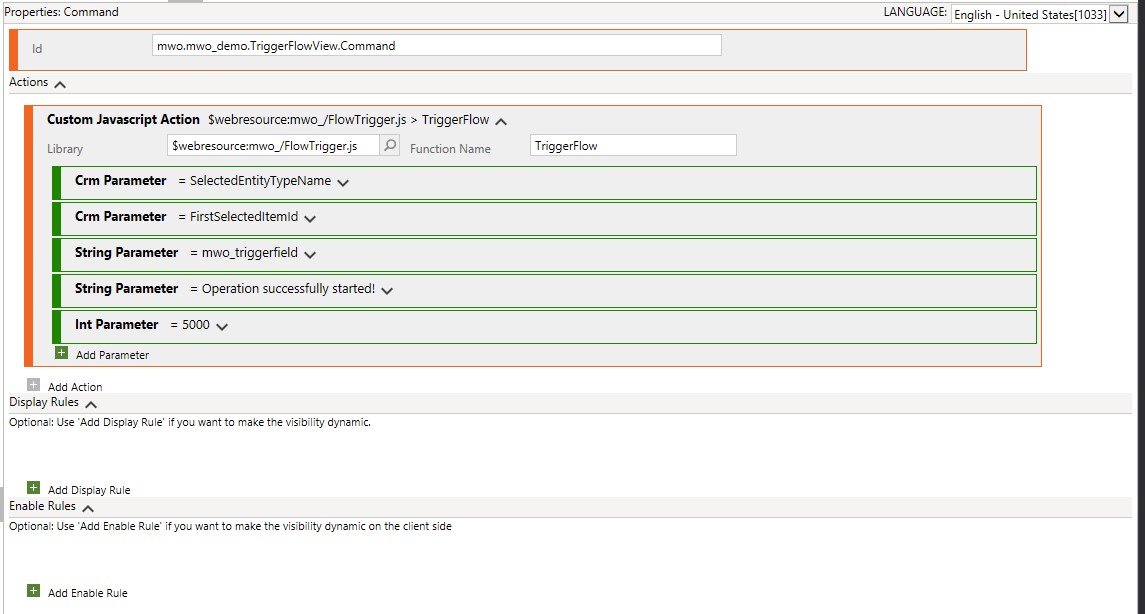Collapse the Display Rules section
1145x614 pixels.
click(91, 404)
